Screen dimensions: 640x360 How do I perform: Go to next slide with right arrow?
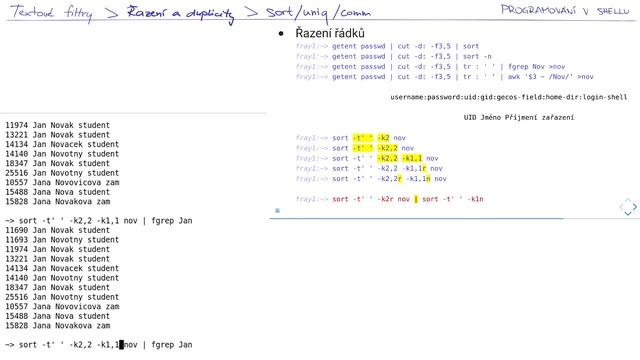coord(635,207)
